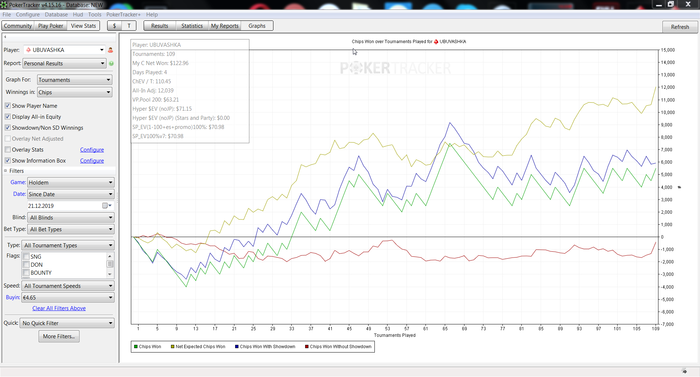Open the All Tournament Speeds dropdown
This screenshot has width=700, height=377.
68,286
